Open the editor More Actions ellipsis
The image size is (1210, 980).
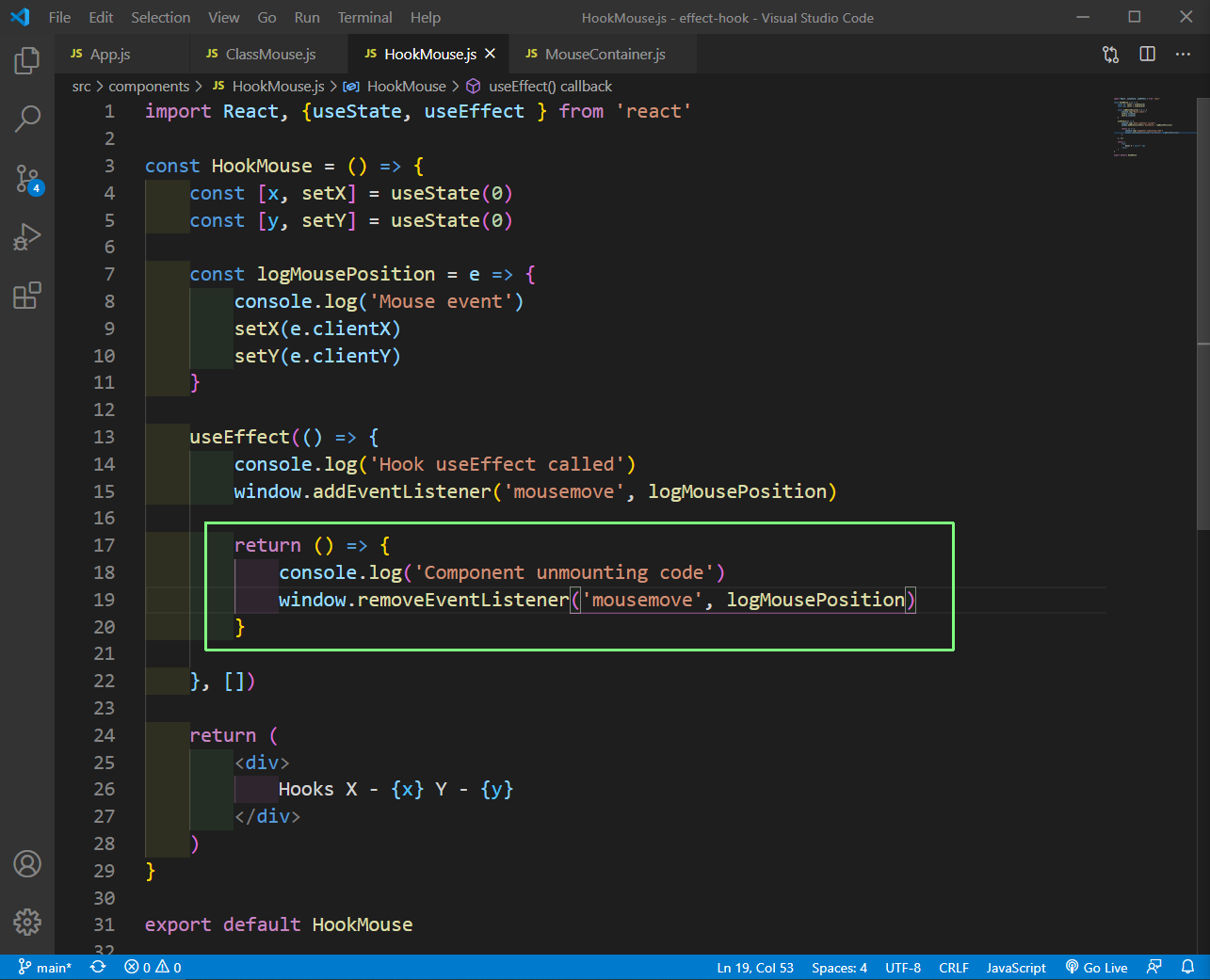(x=1183, y=55)
